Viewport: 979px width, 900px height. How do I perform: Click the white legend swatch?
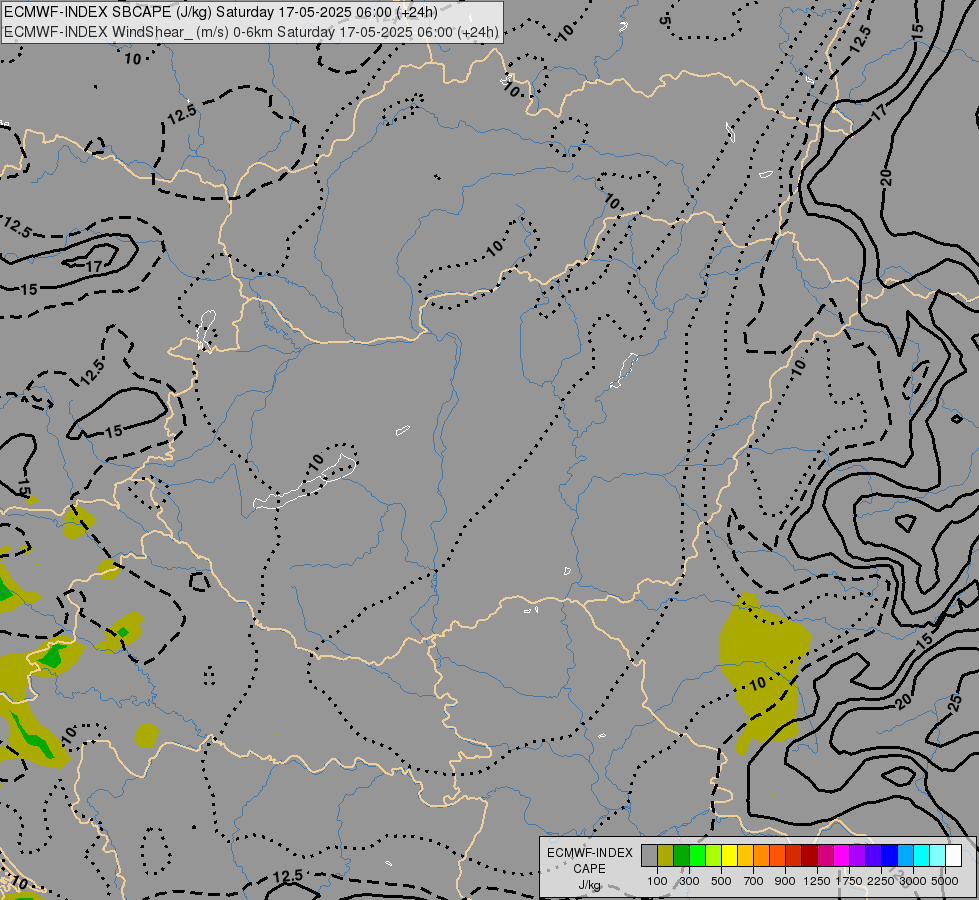953,856
